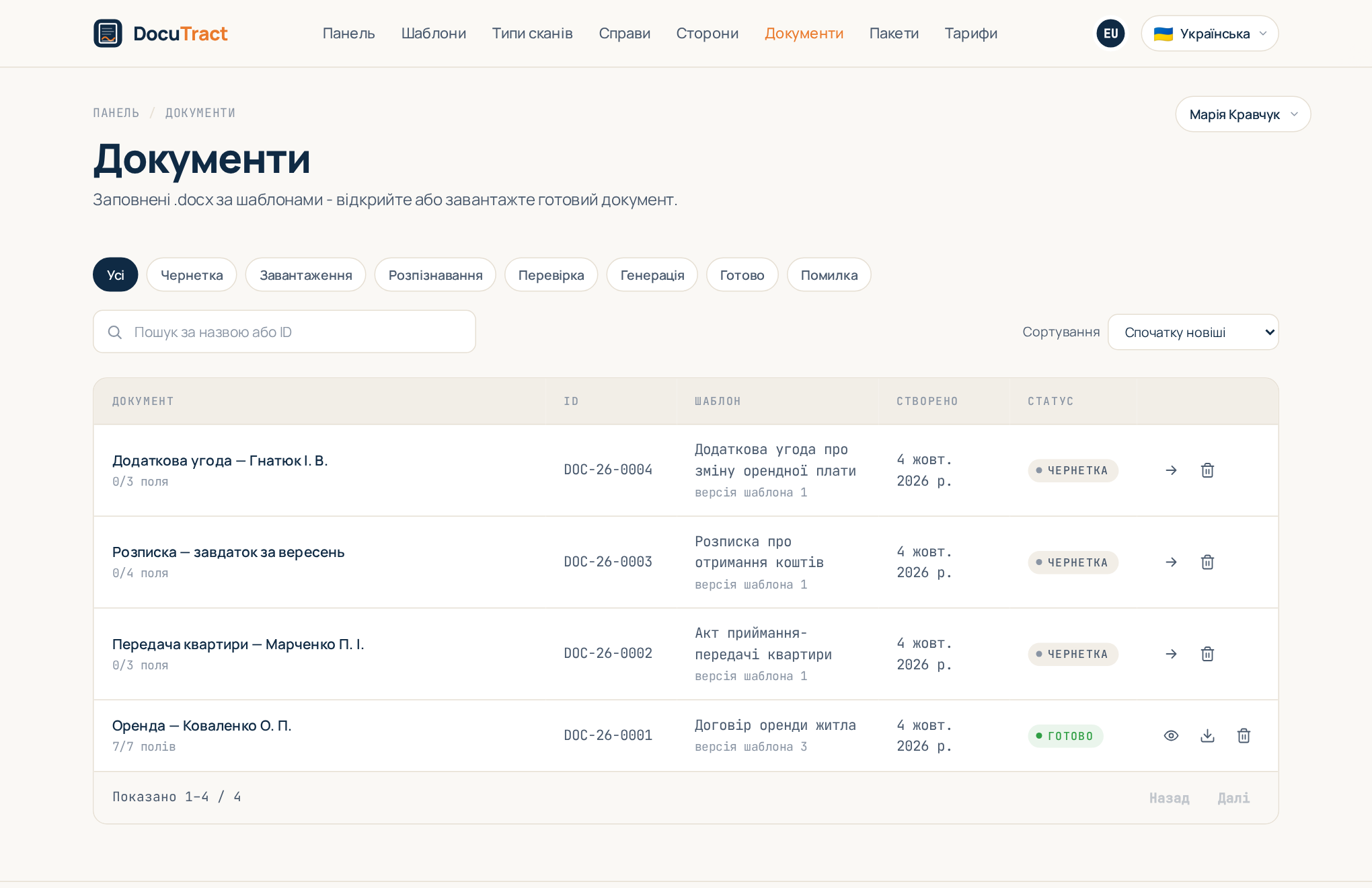Open document DOC-26-0004 with arrow icon

click(1171, 470)
